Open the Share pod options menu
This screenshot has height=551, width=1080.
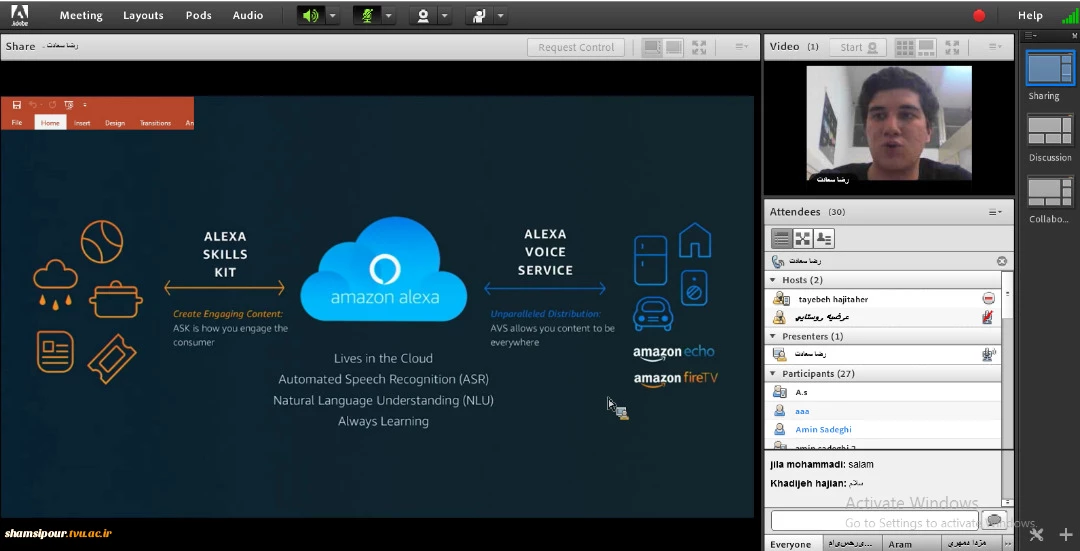(741, 47)
